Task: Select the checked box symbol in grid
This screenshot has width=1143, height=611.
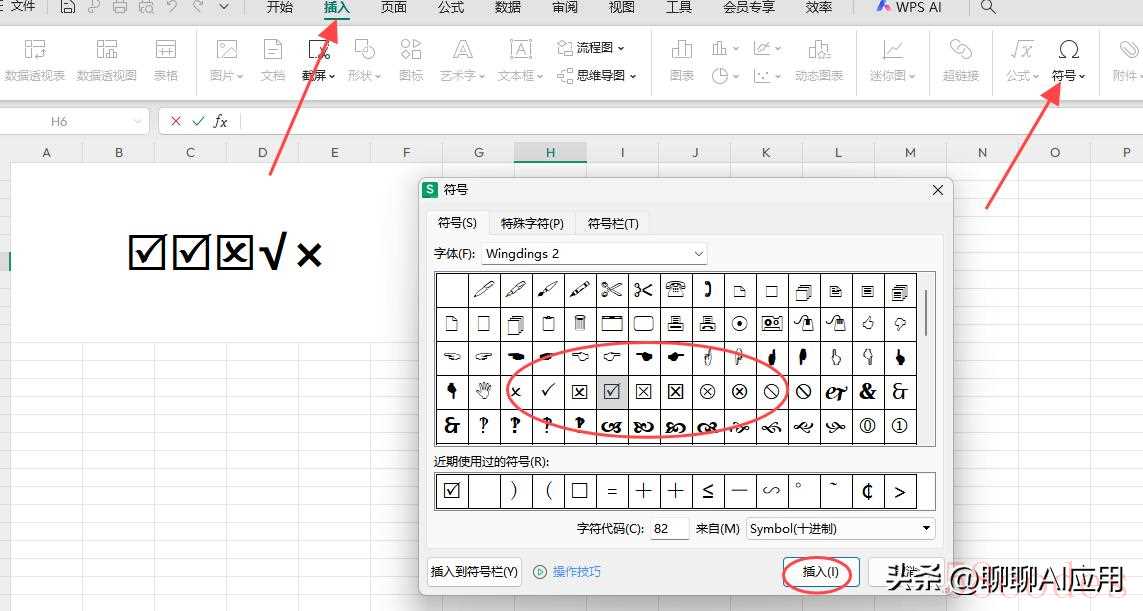Action: tap(612, 392)
